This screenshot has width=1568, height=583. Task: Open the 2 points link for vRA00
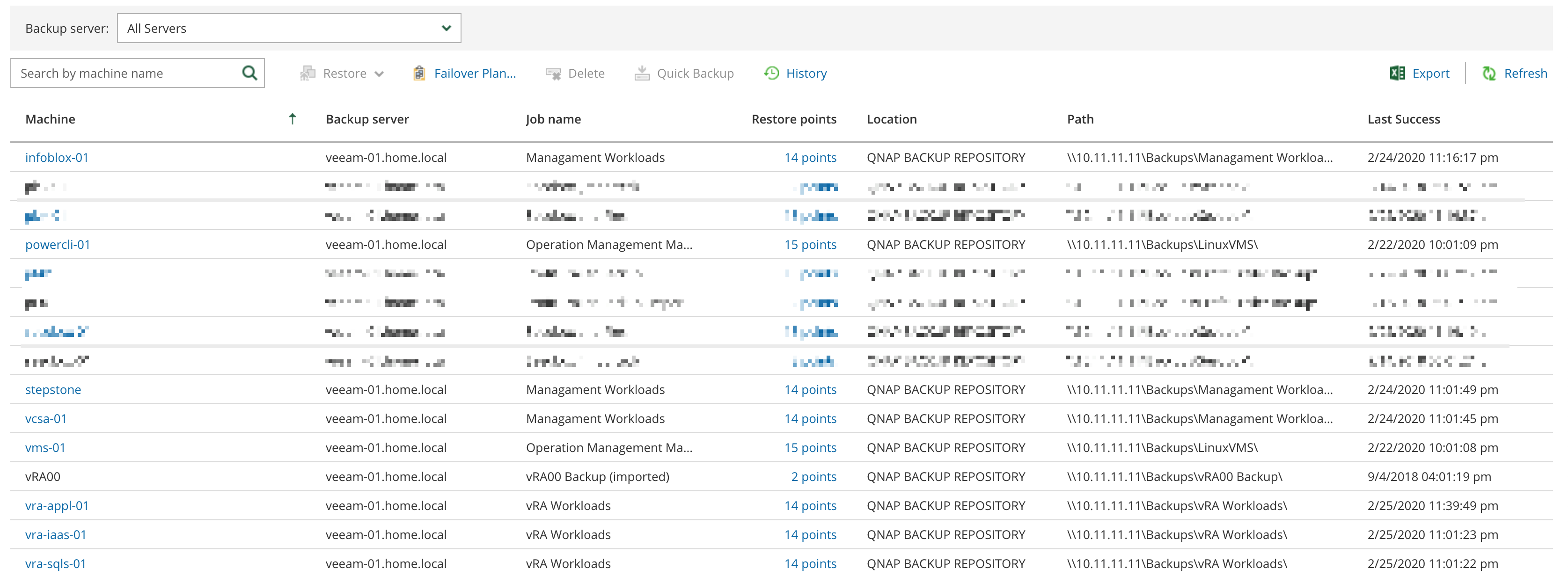pyautogui.click(x=813, y=476)
